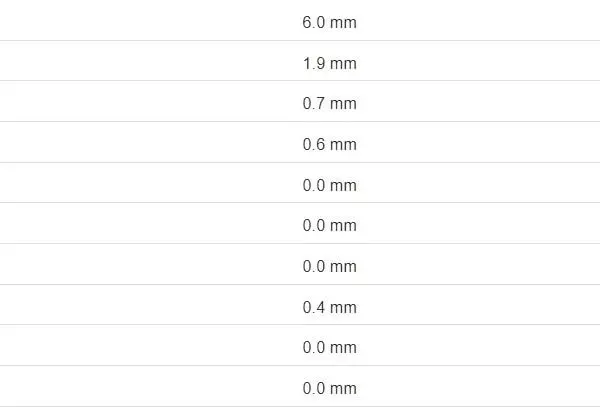Click the 6.0 mm value
600x407 pixels.
[x=329, y=23]
